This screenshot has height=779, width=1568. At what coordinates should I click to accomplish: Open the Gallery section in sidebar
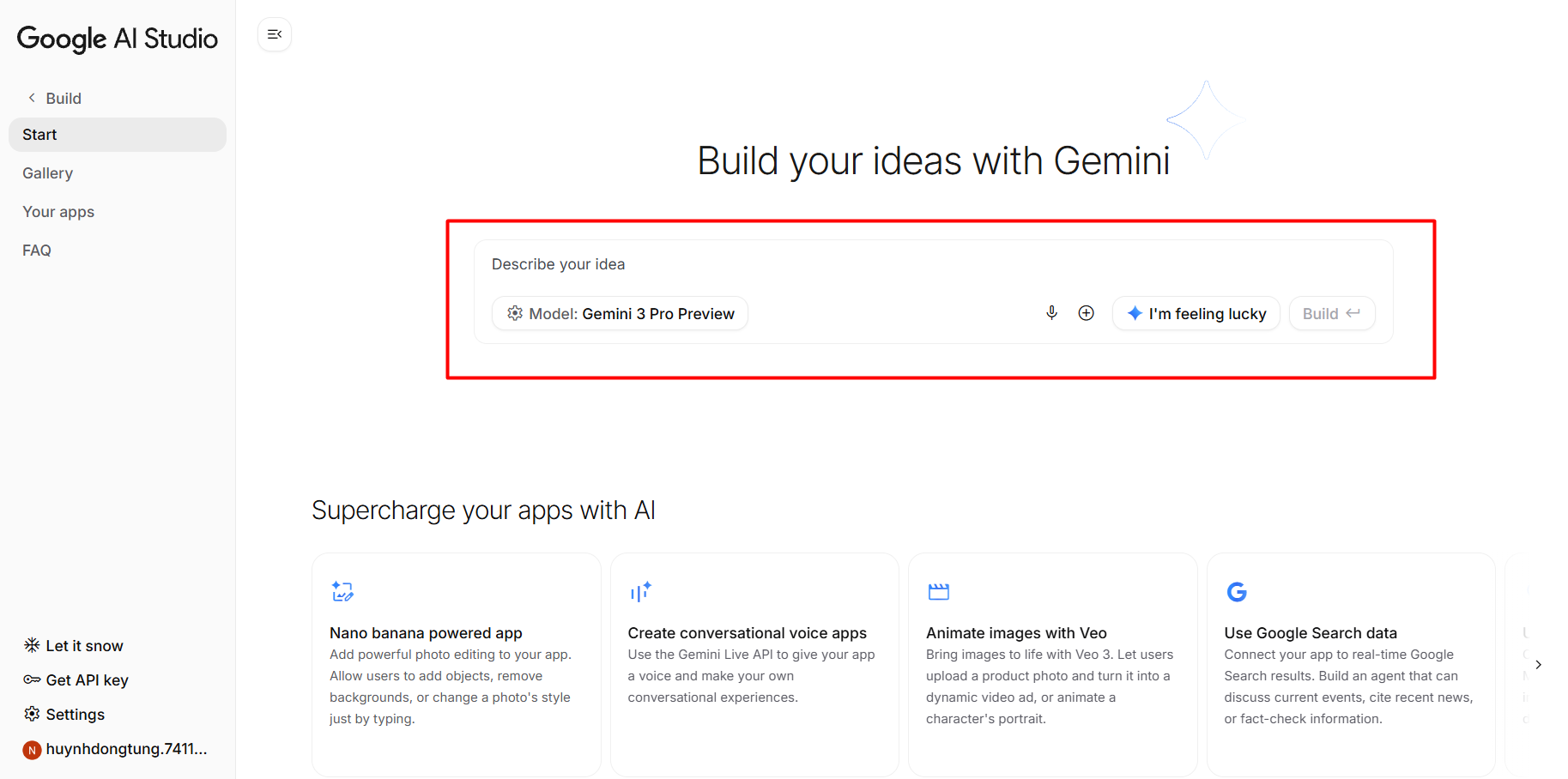[x=48, y=173]
